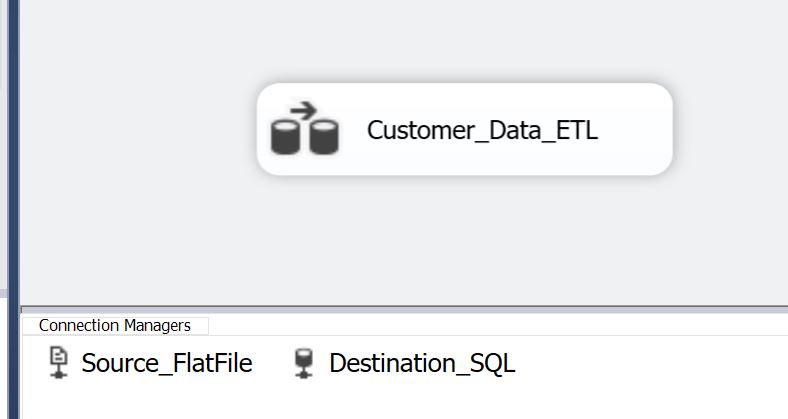
Task: Click the right cylinder of the Data Flow icon
Action: tap(324, 137)
